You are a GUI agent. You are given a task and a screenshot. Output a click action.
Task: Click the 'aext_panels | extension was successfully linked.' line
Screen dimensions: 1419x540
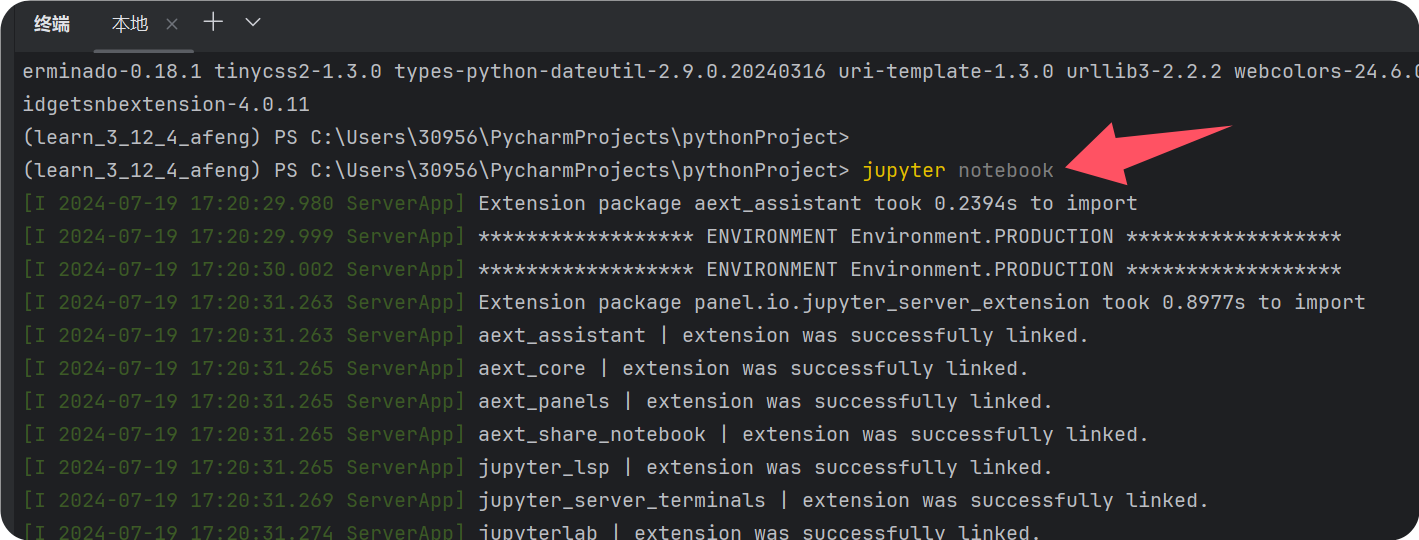tap(537, 401)
